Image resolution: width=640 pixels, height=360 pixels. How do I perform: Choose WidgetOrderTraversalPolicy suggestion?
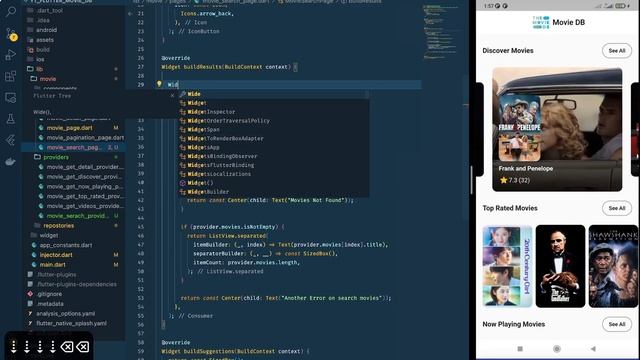click(274, 121)
